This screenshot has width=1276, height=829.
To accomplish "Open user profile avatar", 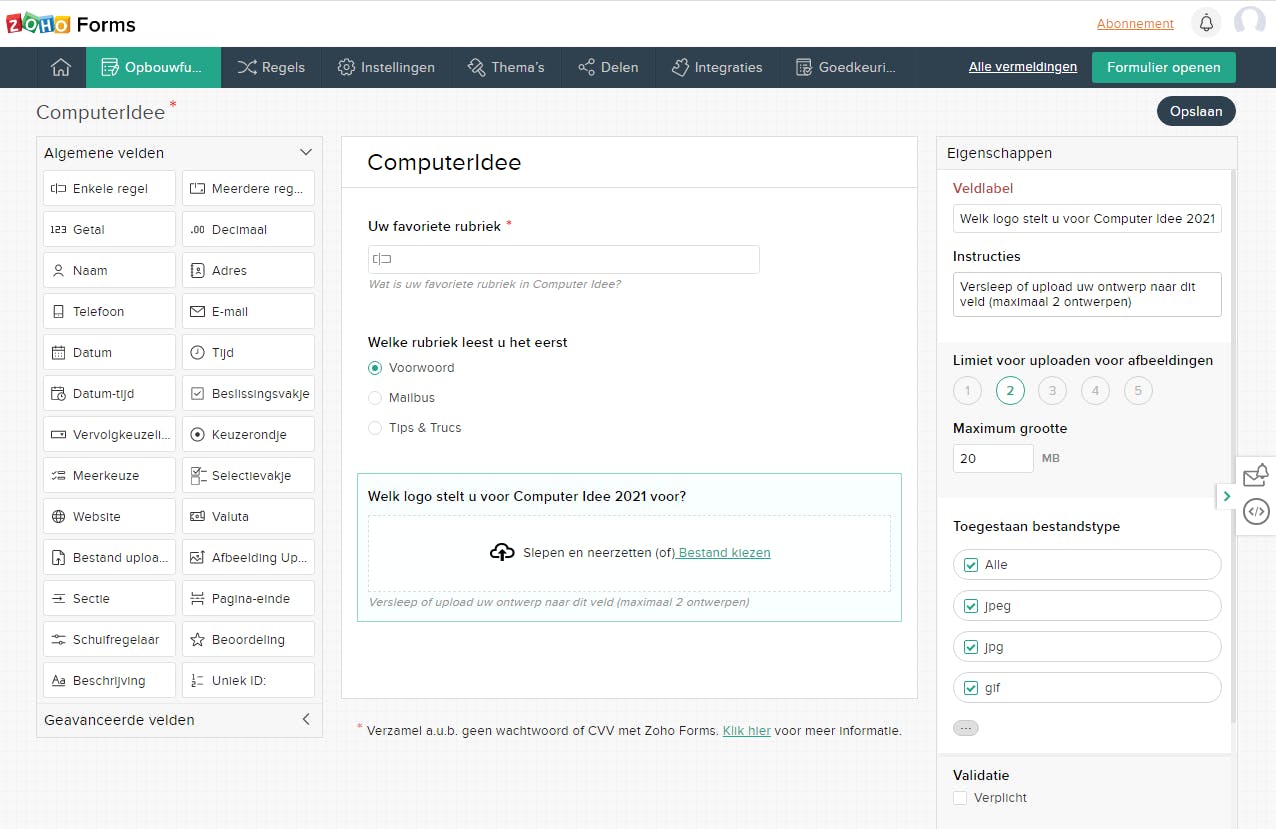I will tap(1250, 23).
